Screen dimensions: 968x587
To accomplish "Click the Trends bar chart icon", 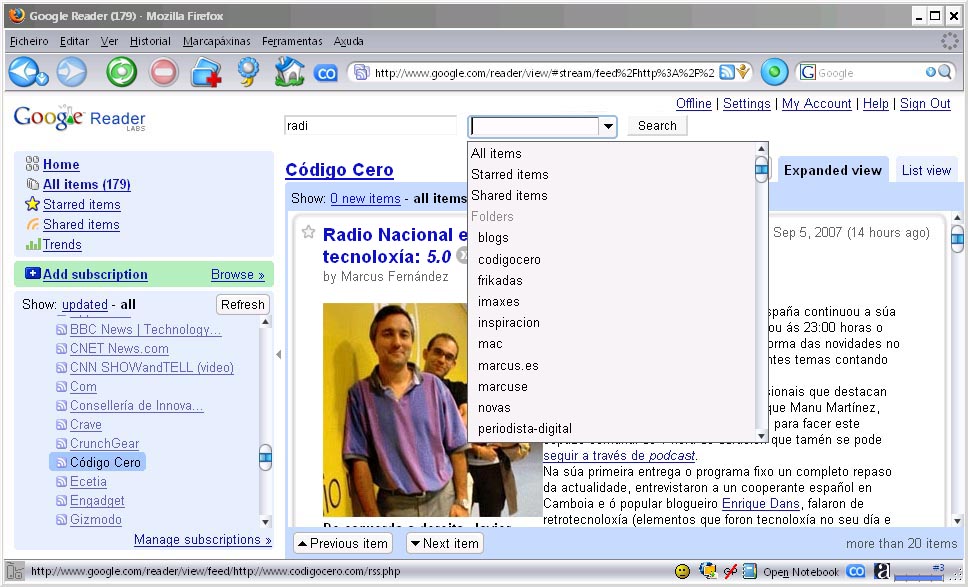I will click(33, 244).
